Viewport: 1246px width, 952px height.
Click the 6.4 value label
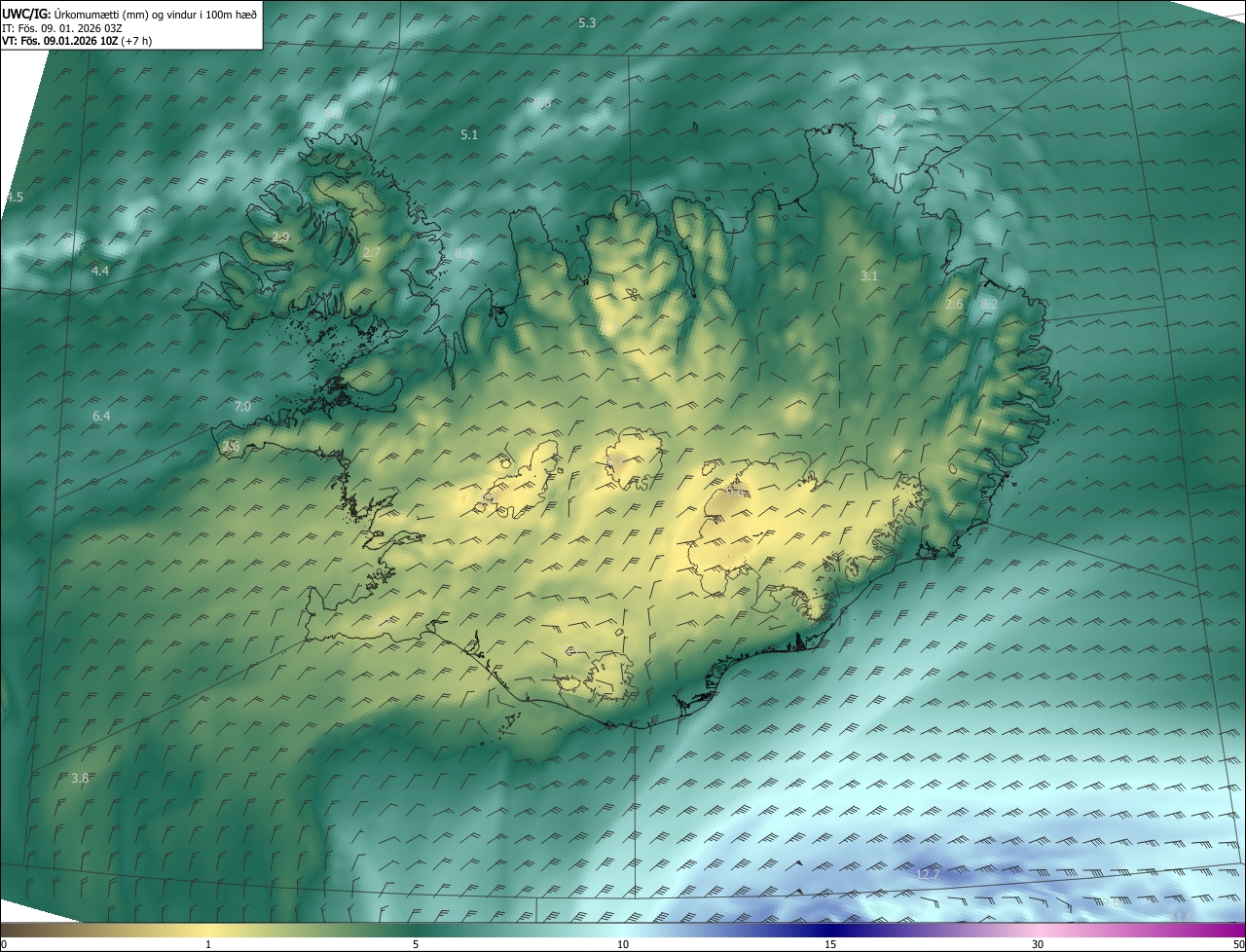[101, 417]
